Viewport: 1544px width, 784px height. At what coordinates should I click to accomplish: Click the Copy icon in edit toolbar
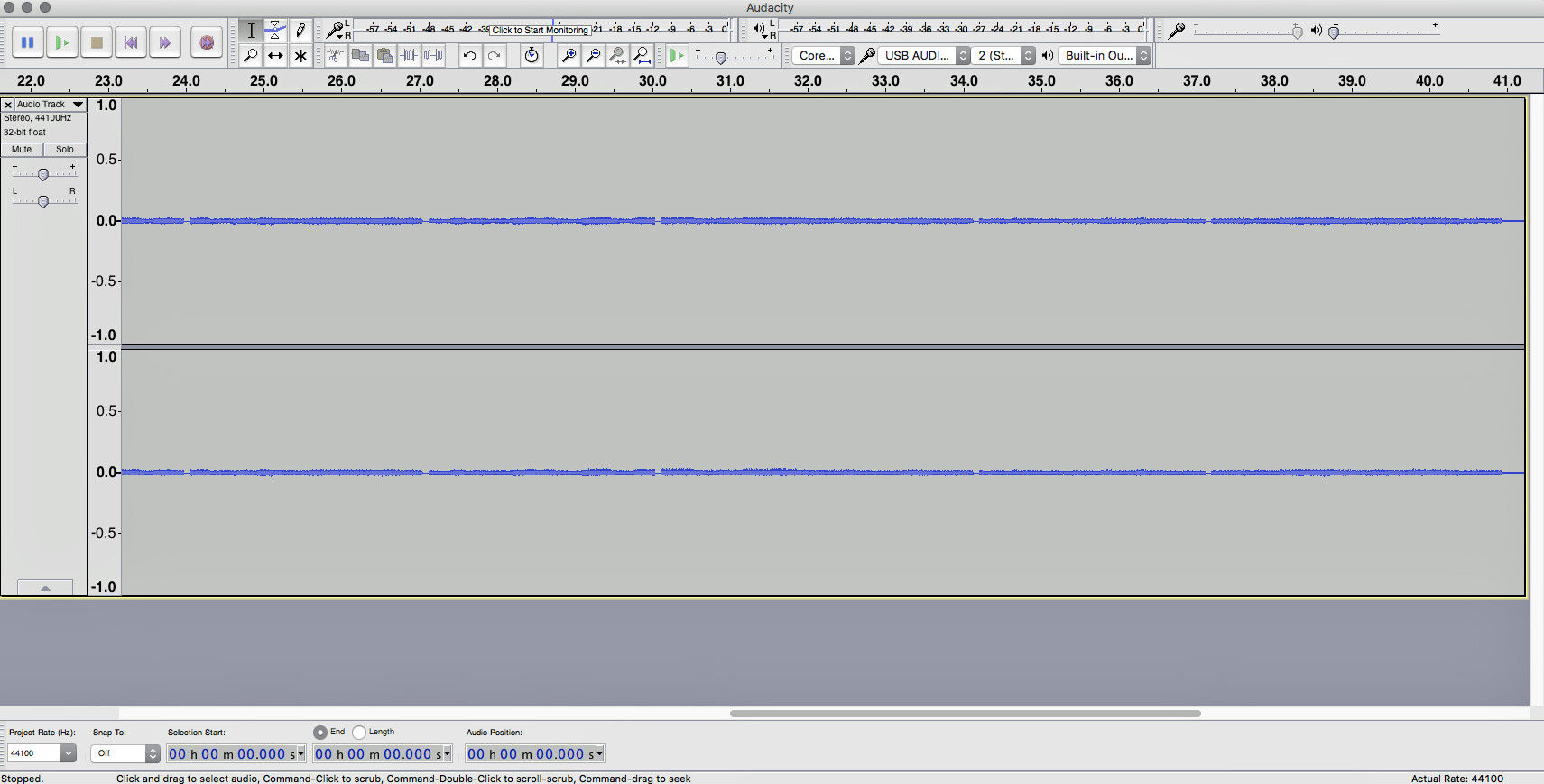[x=360, y=56]
